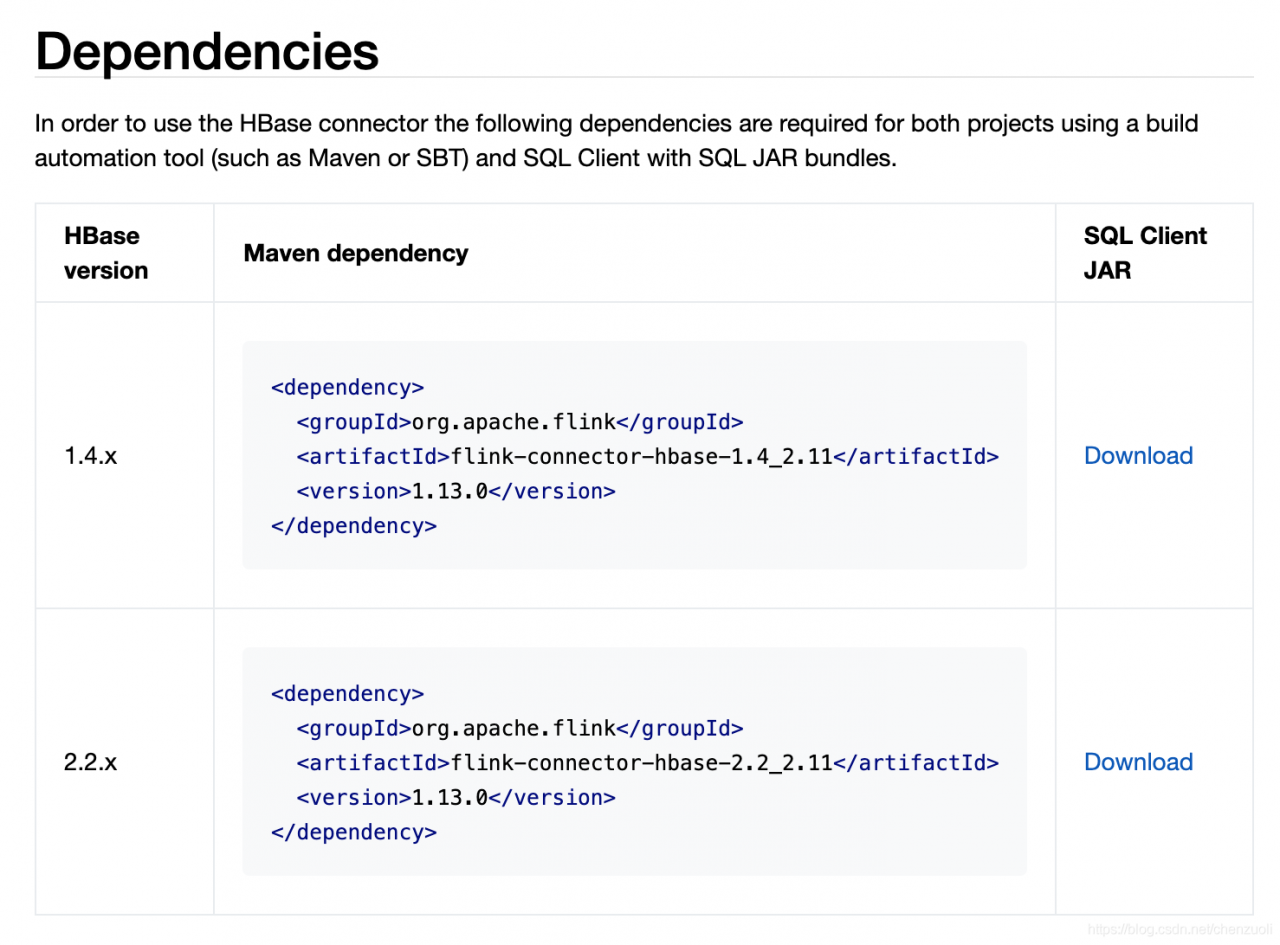Click the Maven dependency column header
The width and height of the screenshot is (1280, 945).
pyautogui.click(x=355, y=253)
